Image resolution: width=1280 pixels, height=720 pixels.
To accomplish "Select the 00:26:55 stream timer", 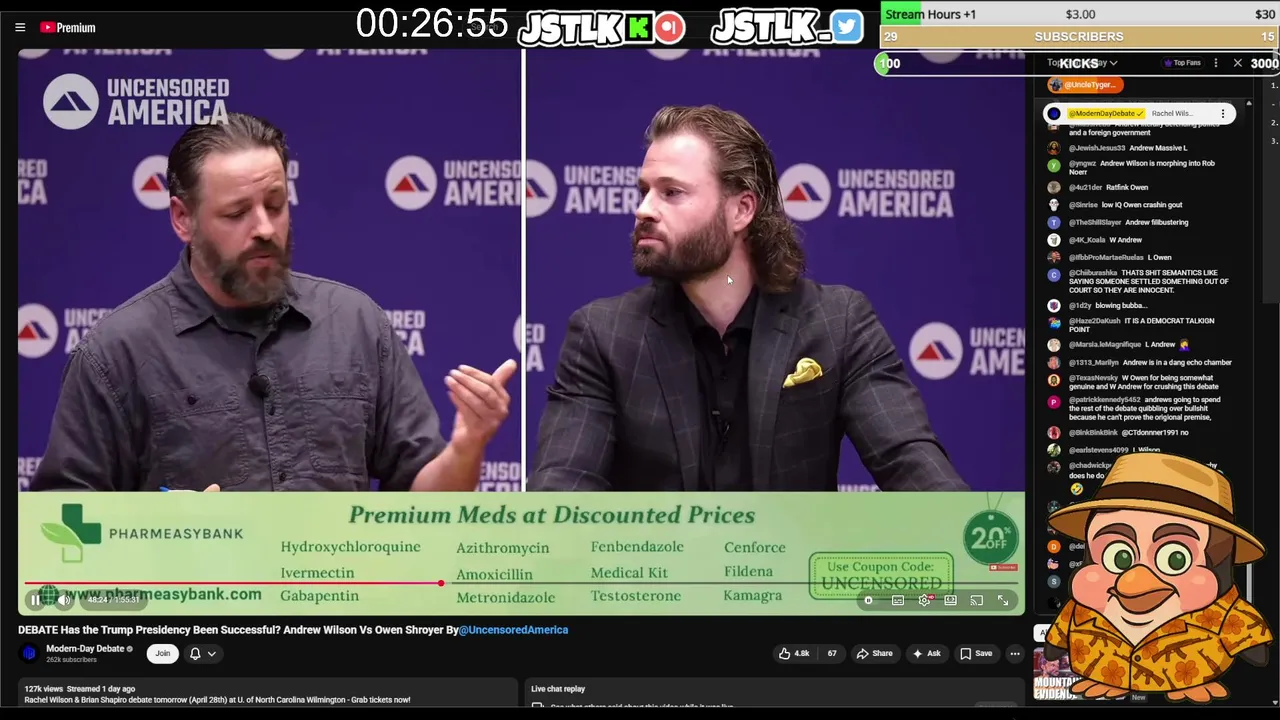I will pyautogui.click(x=432, y=24).
